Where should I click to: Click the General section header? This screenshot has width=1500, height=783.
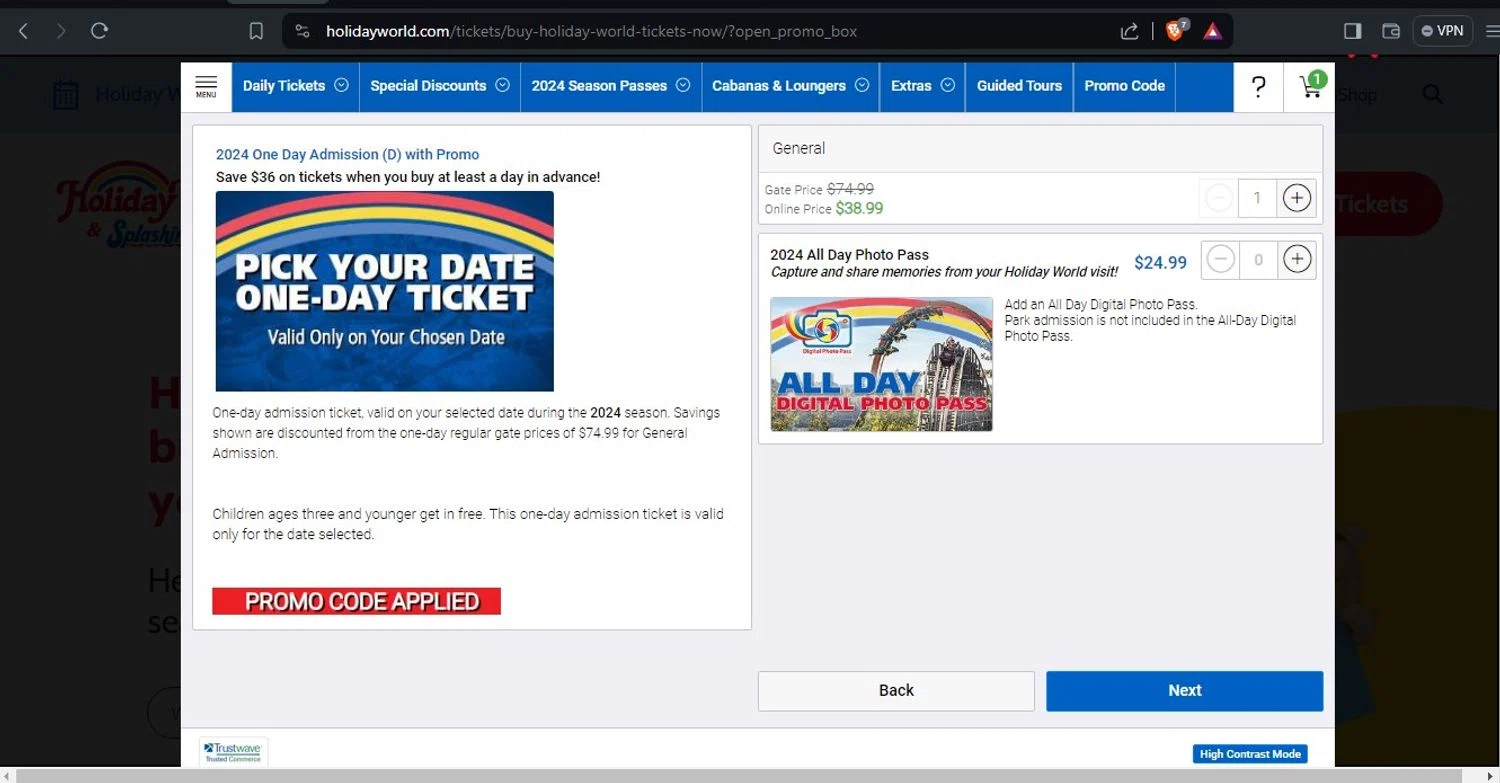(x=1040, y=148)
